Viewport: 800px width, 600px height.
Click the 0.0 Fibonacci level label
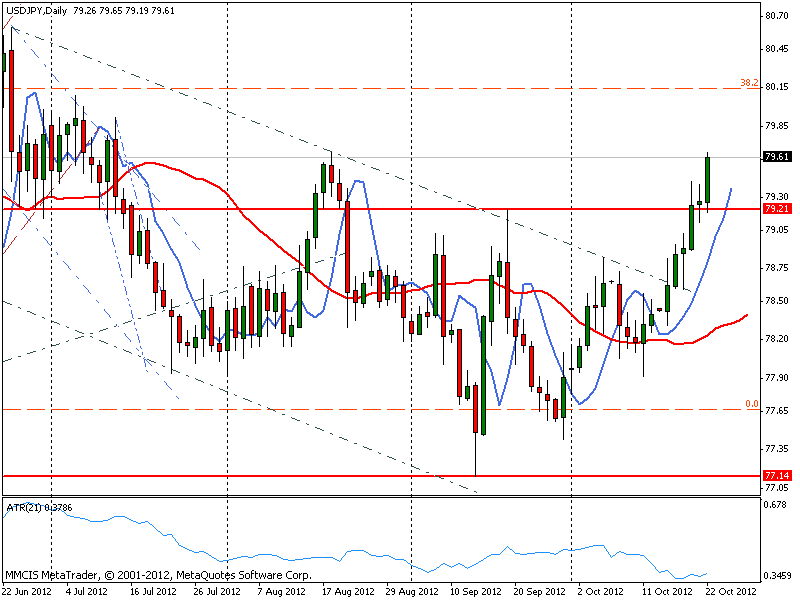click(752, 404)
